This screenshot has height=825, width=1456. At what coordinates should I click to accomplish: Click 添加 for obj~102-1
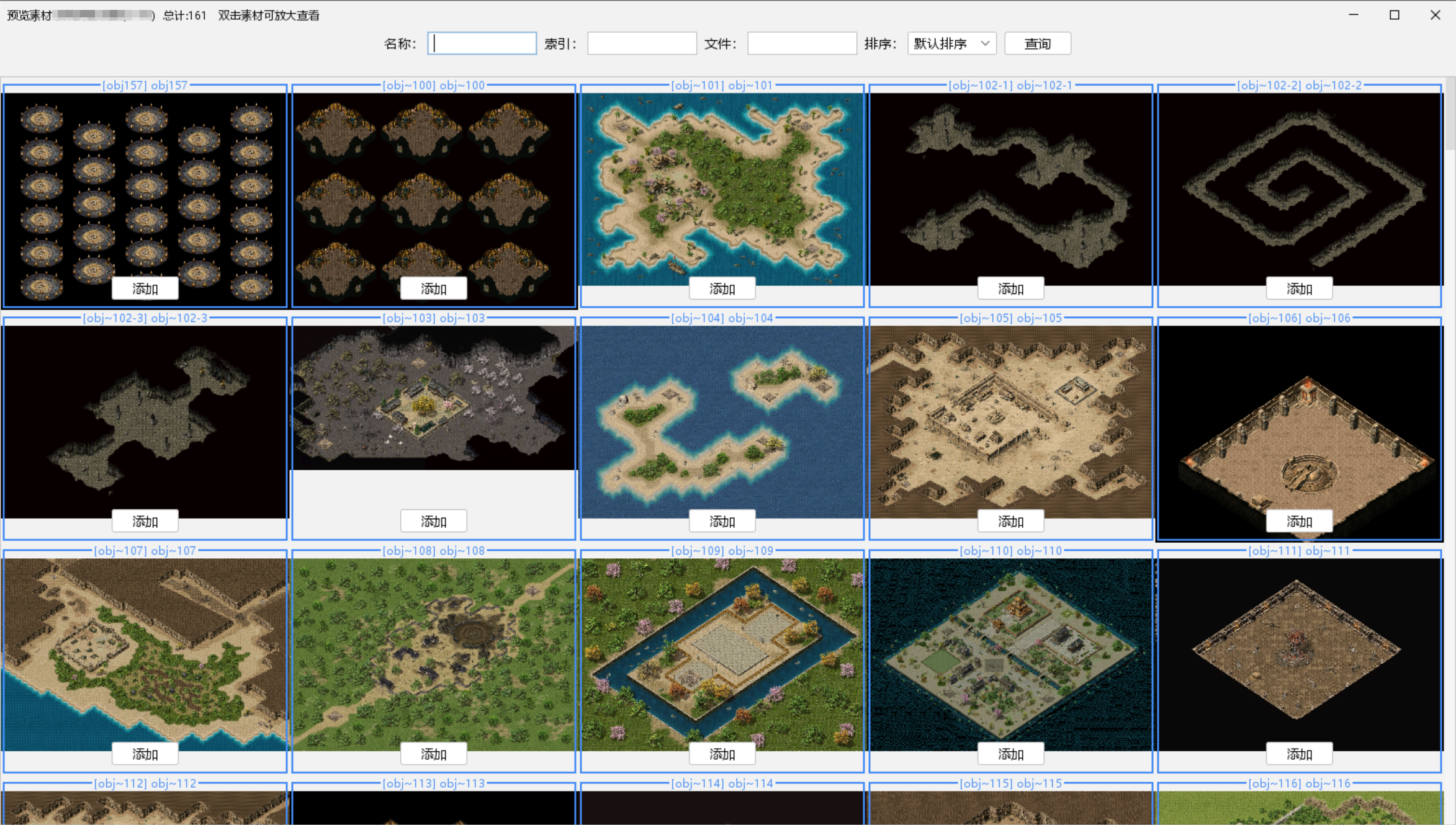click(x=1010, y=288)
